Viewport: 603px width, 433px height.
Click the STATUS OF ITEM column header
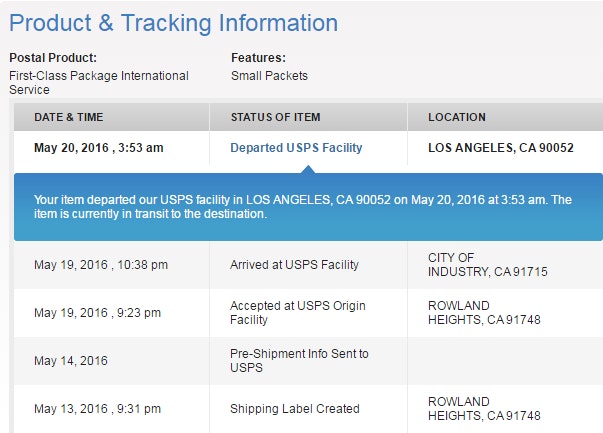click(275, 117)
